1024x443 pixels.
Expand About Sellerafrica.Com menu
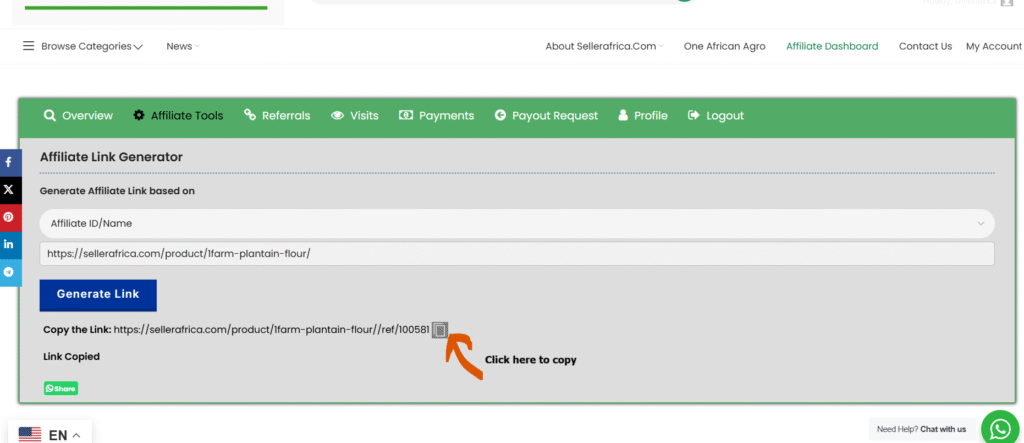click(604, 46)
